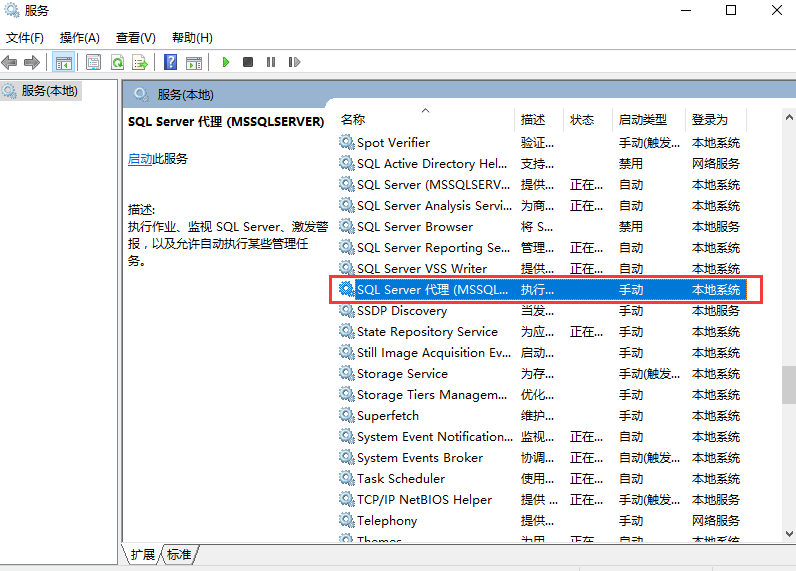Click gear icon of TCP/IP NetBIOS Helper
Image resolution: width=796 pixels, height=571 pixels.
347,499
